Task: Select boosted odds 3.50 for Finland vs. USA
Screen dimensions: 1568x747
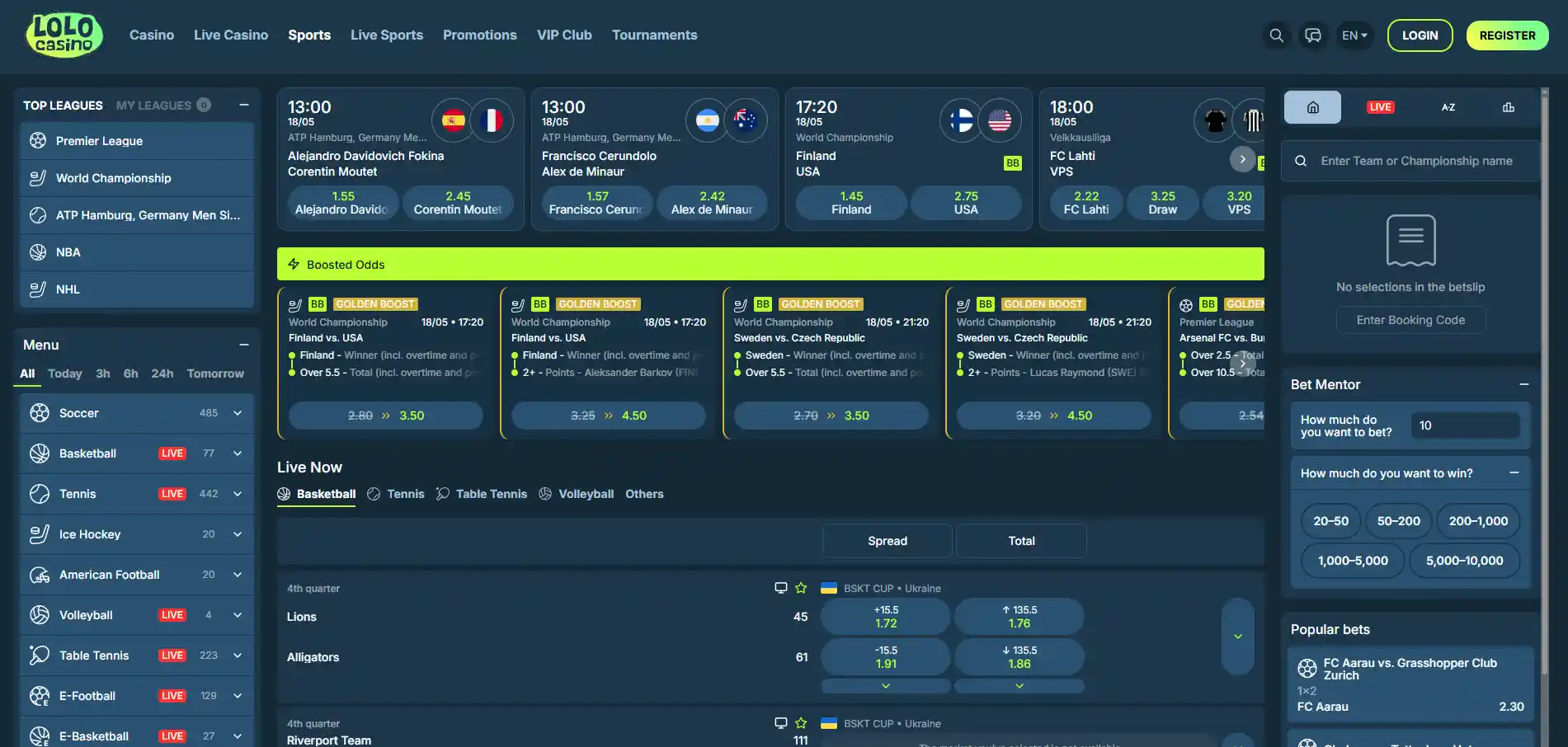Action: [386, 416]
